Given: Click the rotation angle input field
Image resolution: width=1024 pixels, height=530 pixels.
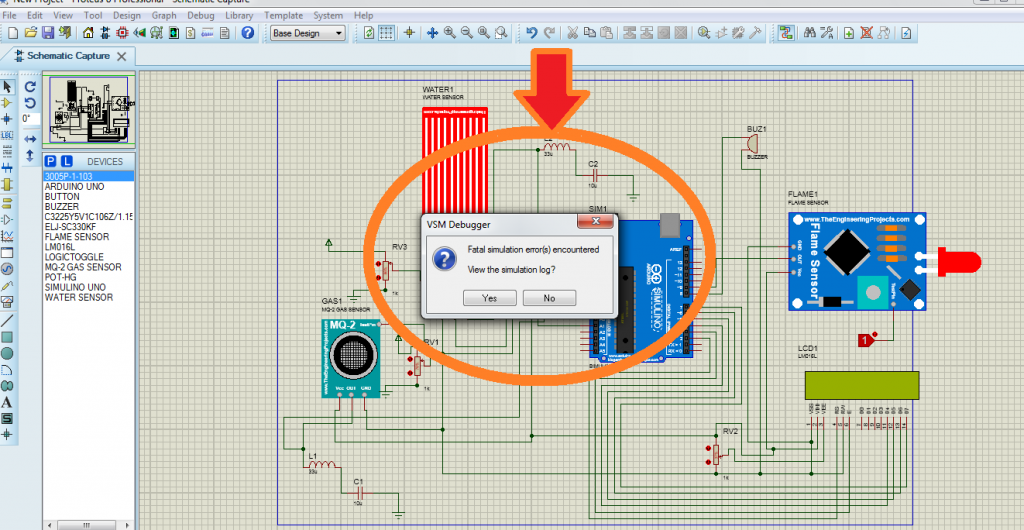Looking at the screenshot, I should pos(30,119).
